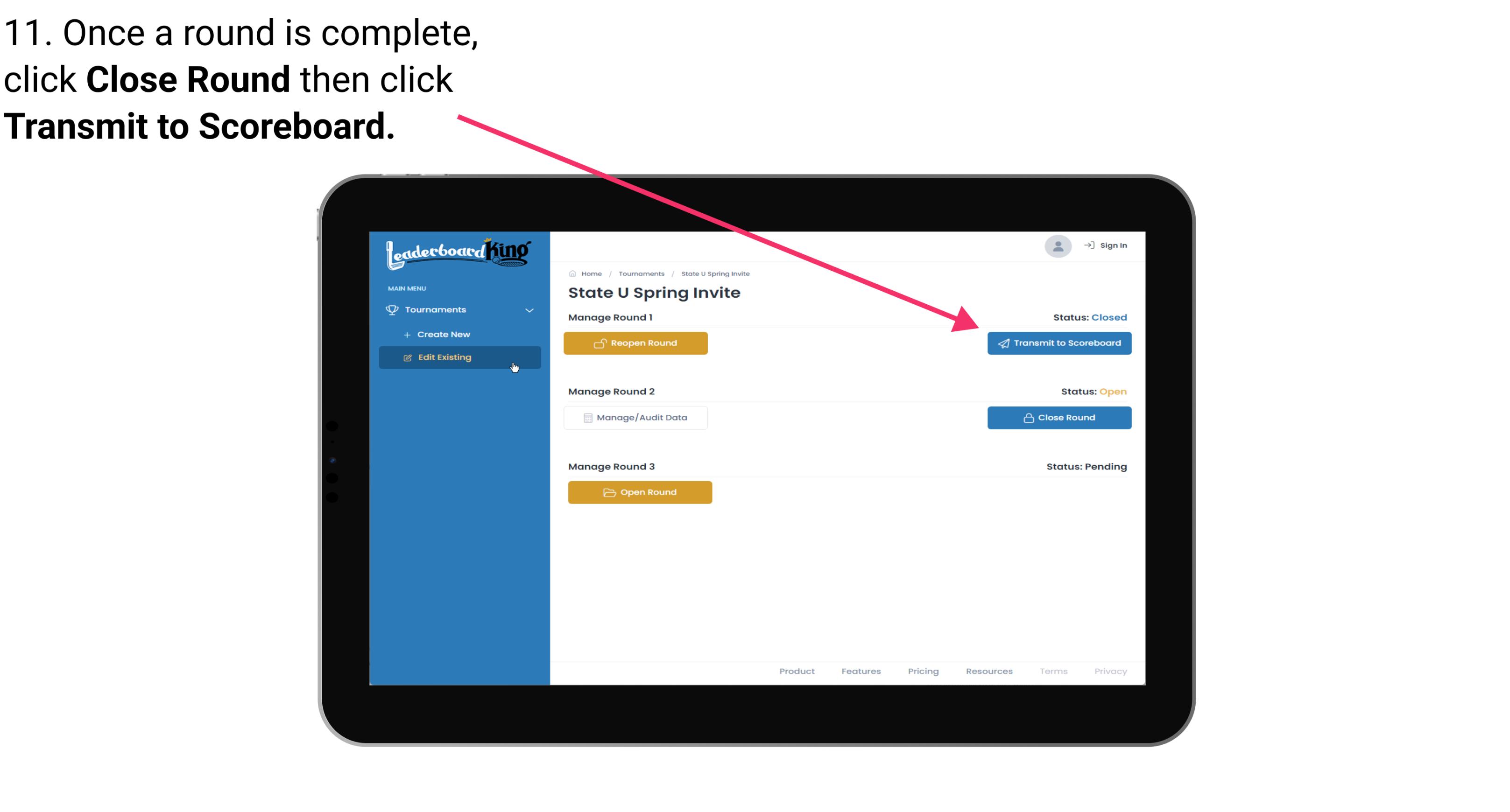Click the Tournaments breadcrumb link

[x=640, y=273]
